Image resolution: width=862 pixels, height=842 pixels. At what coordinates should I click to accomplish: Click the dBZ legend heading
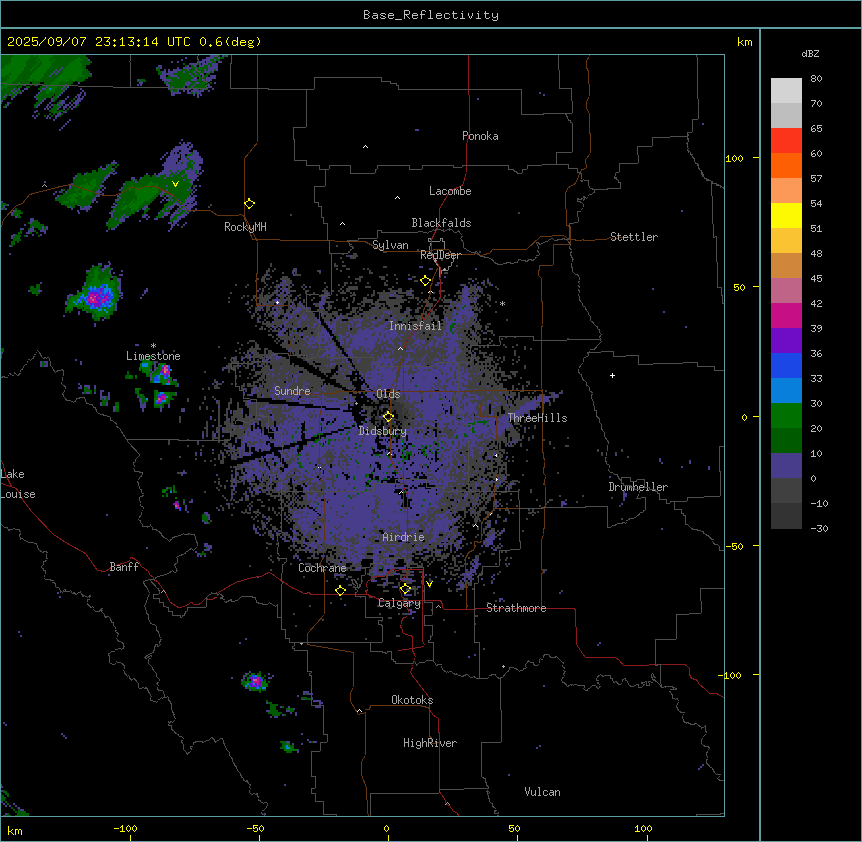810,53
